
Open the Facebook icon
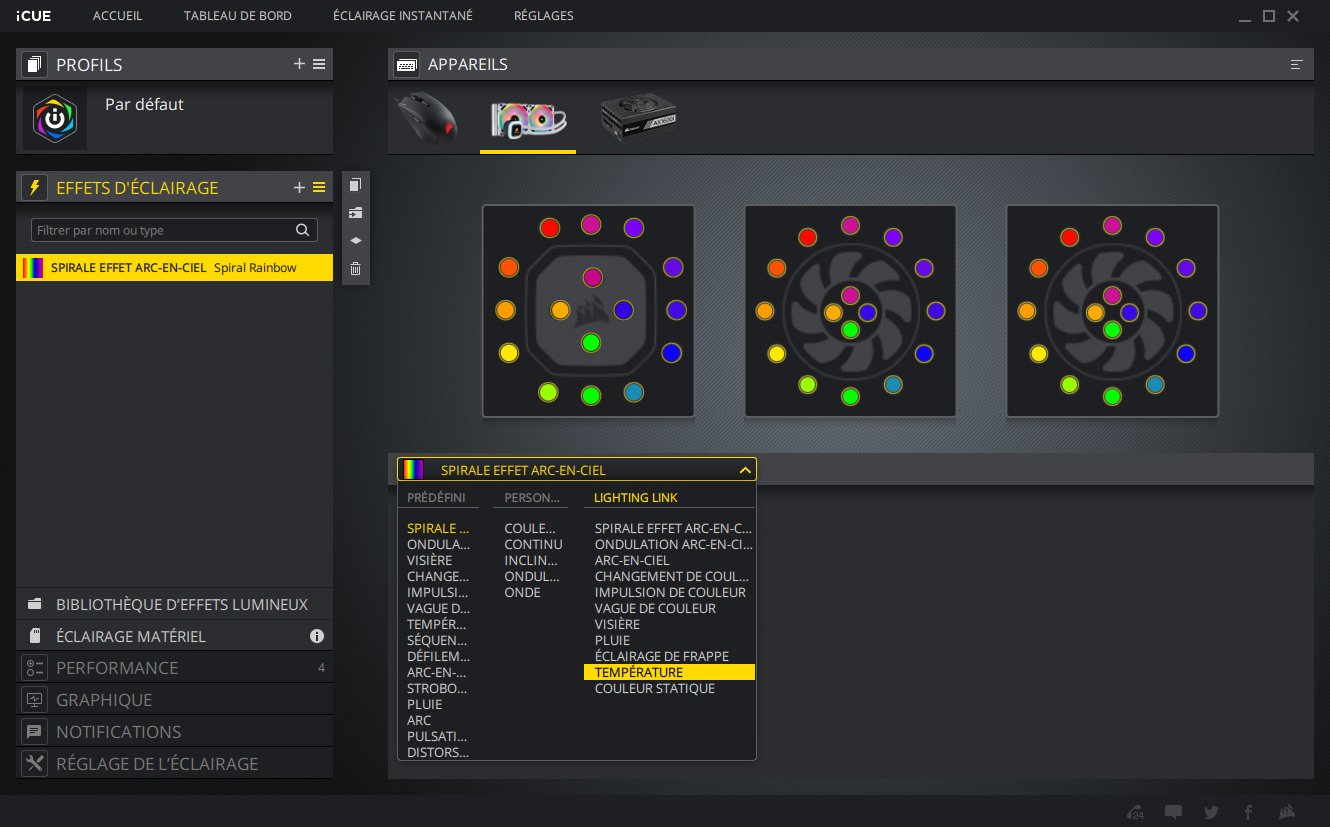[1248, 811]
